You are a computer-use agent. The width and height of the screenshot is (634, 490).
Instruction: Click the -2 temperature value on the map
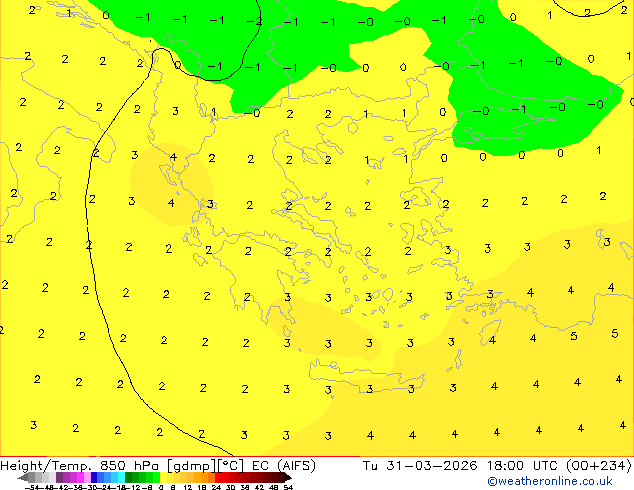[254, 21]
